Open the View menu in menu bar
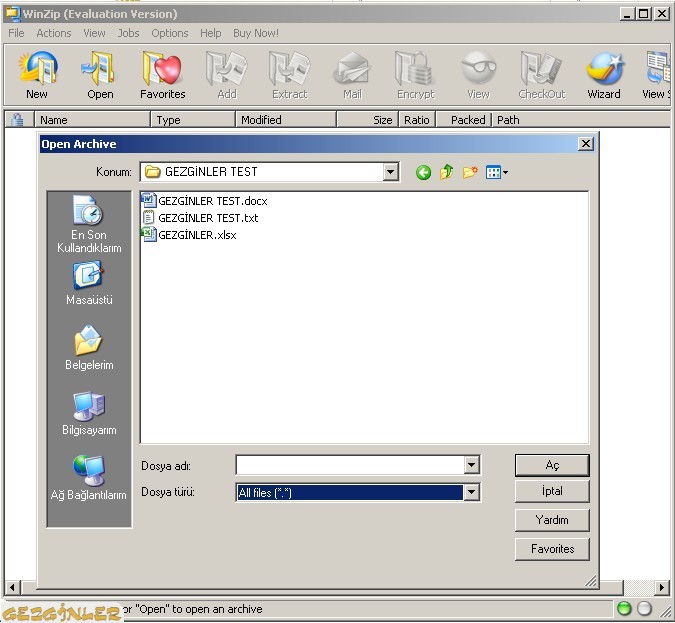 coord(94,33)
